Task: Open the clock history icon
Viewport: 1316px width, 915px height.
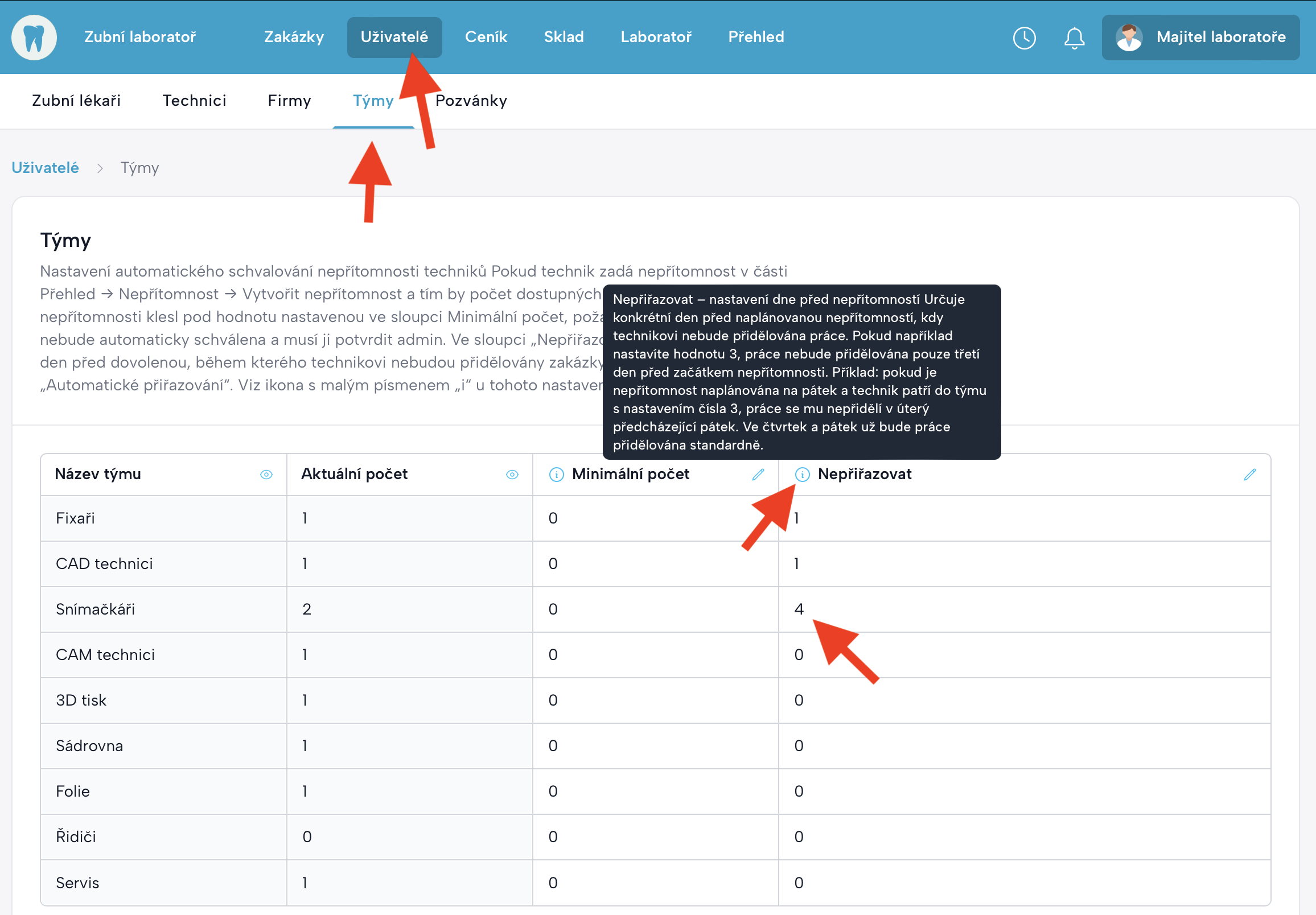Action: 1023,38
